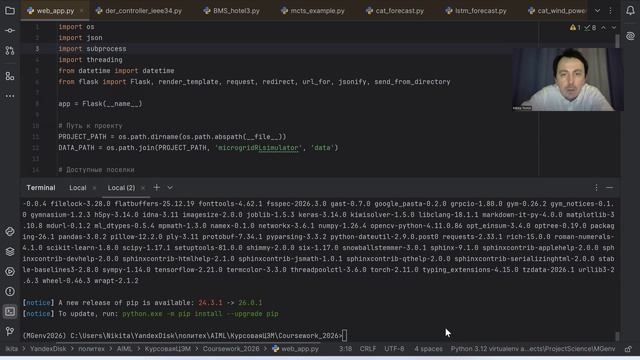Open the Python Packages tool window

tap(10, 231)
